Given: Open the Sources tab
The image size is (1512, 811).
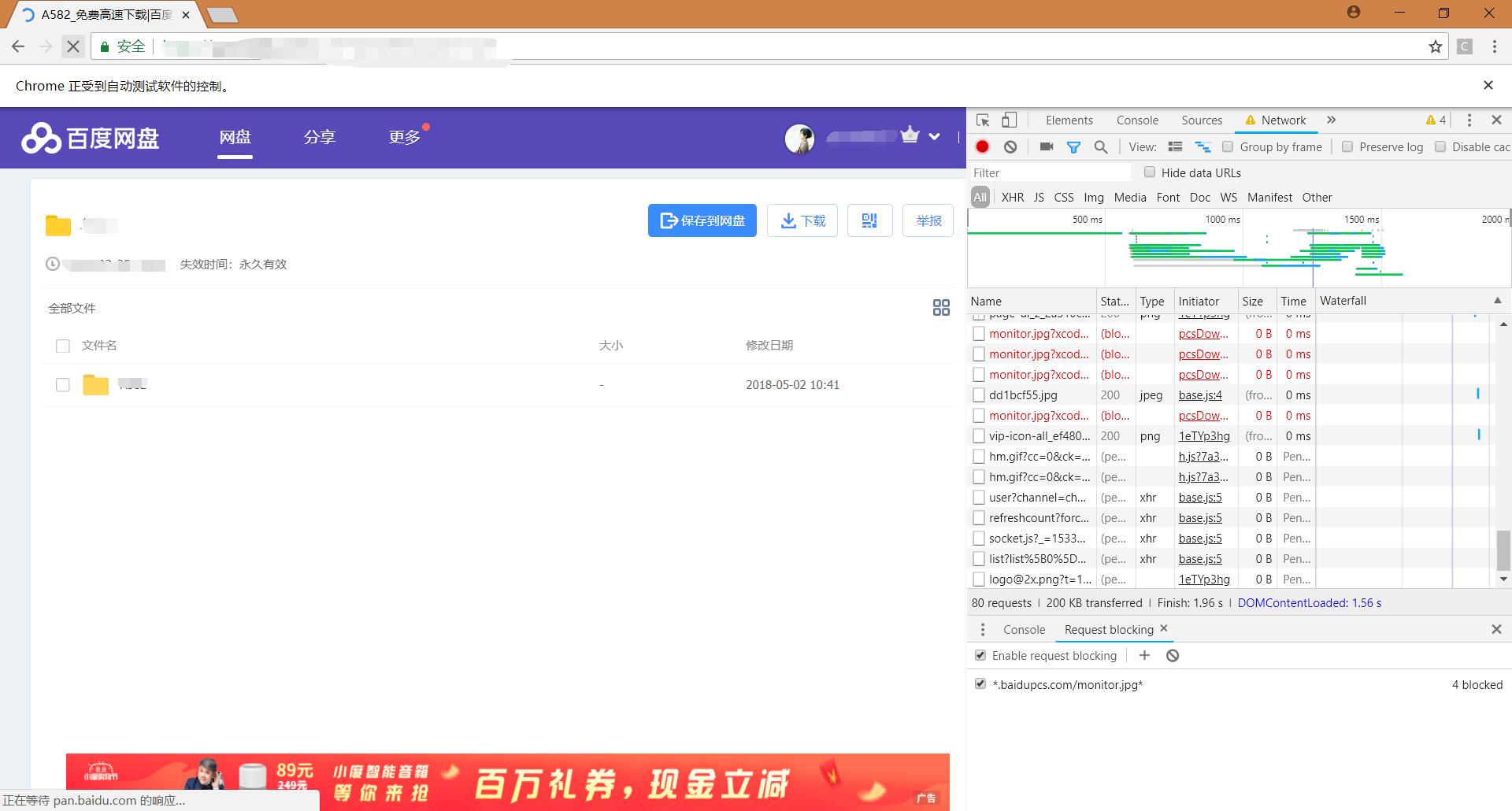Looking at the screenshot, I should point(1202,120).
